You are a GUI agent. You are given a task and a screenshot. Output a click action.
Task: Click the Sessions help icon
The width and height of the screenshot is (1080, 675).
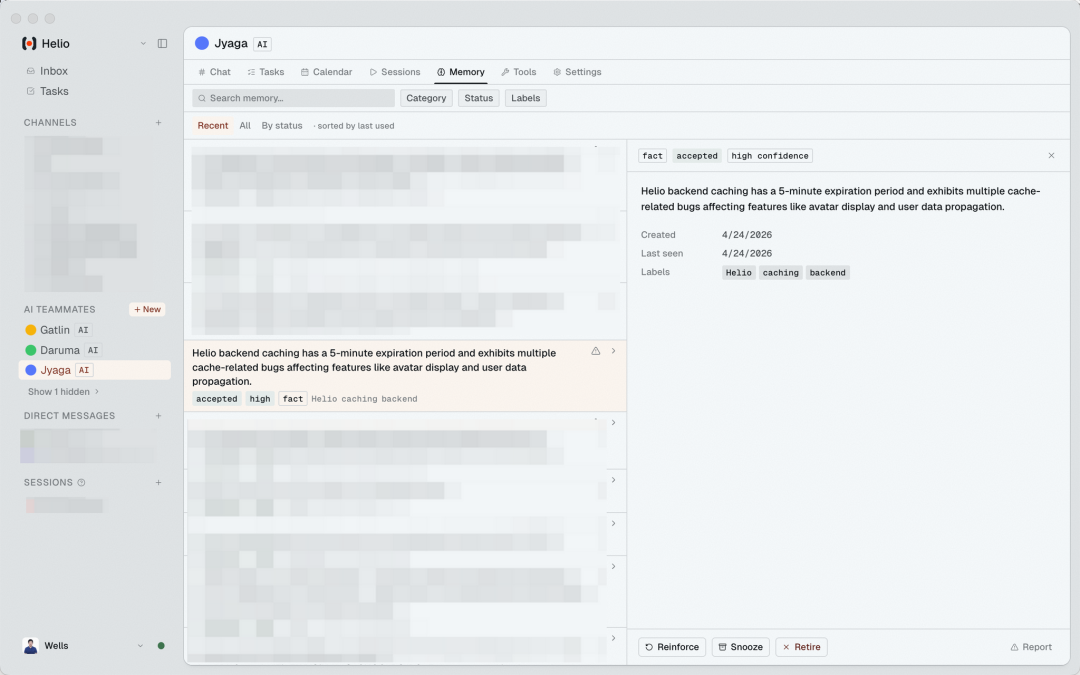tap(82, 483)
